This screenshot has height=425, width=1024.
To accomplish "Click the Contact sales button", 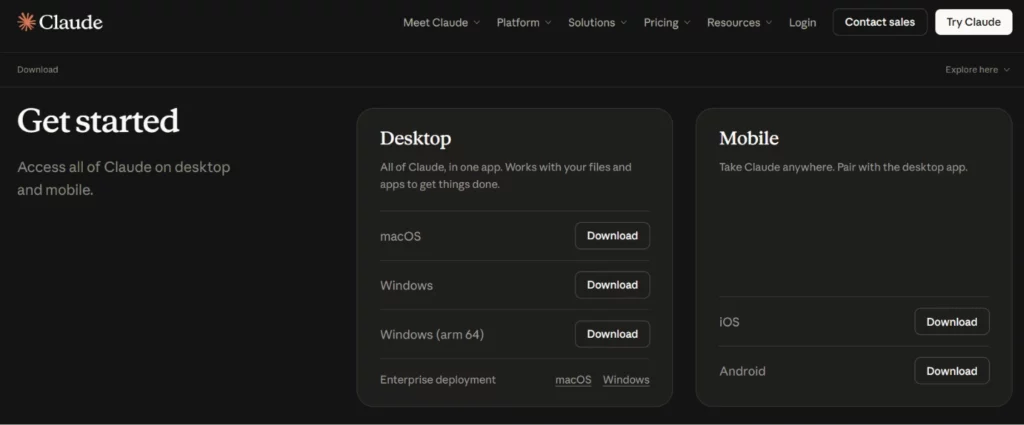I will coord(880,22).
